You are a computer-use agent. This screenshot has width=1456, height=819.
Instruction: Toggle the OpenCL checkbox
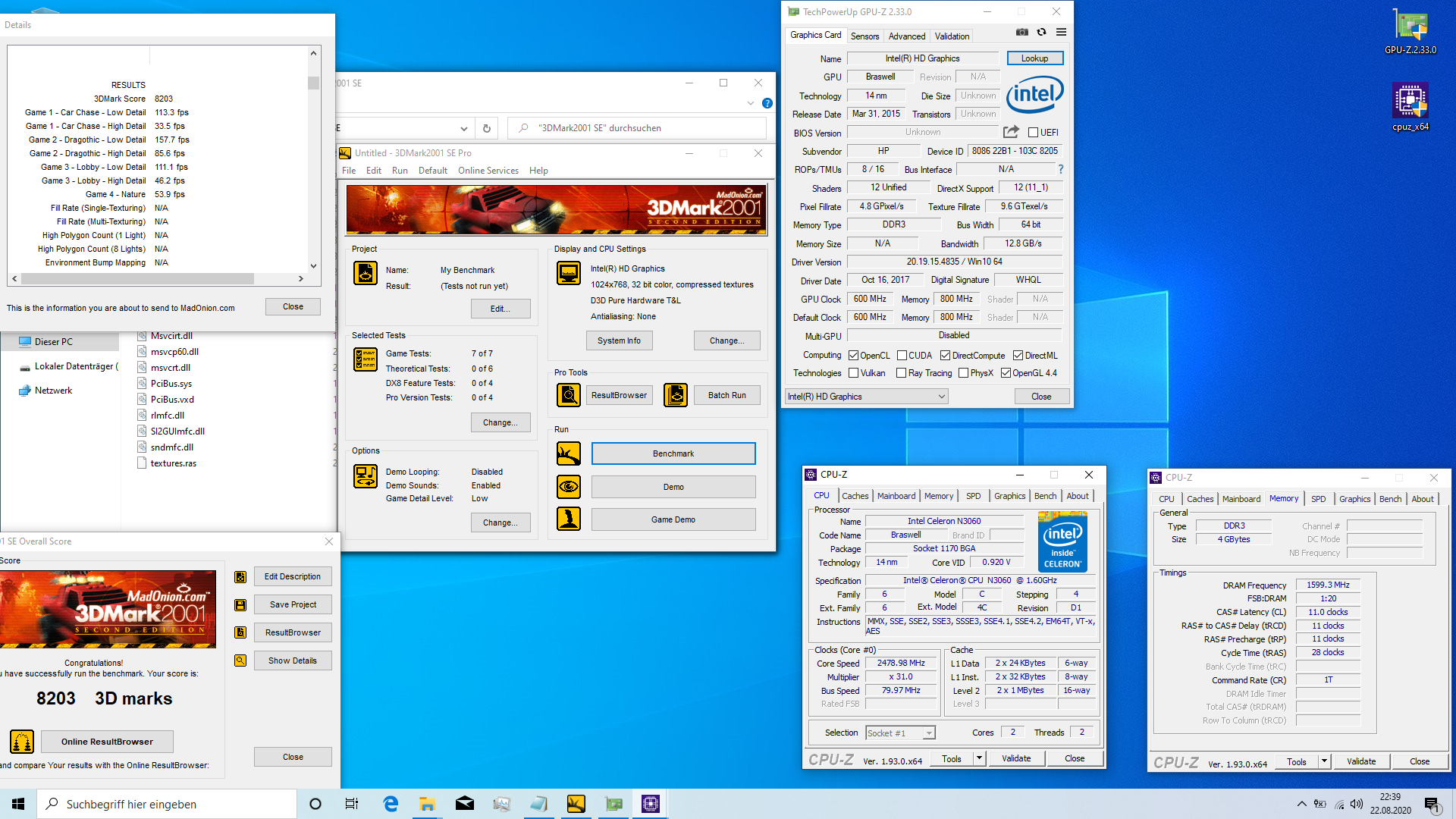click(854, 356)
